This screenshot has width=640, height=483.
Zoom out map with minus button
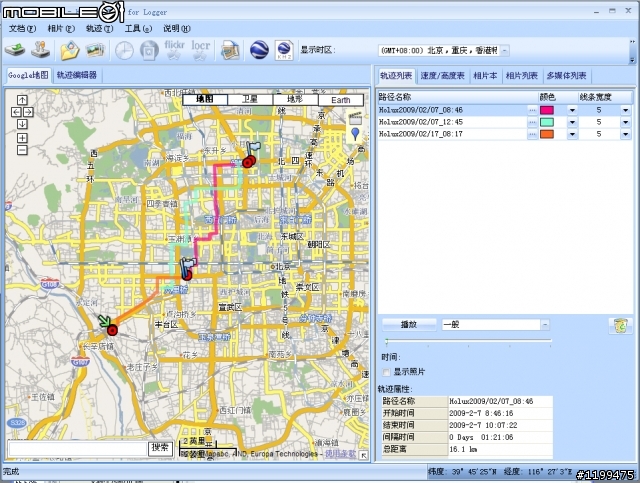[22, 150]
